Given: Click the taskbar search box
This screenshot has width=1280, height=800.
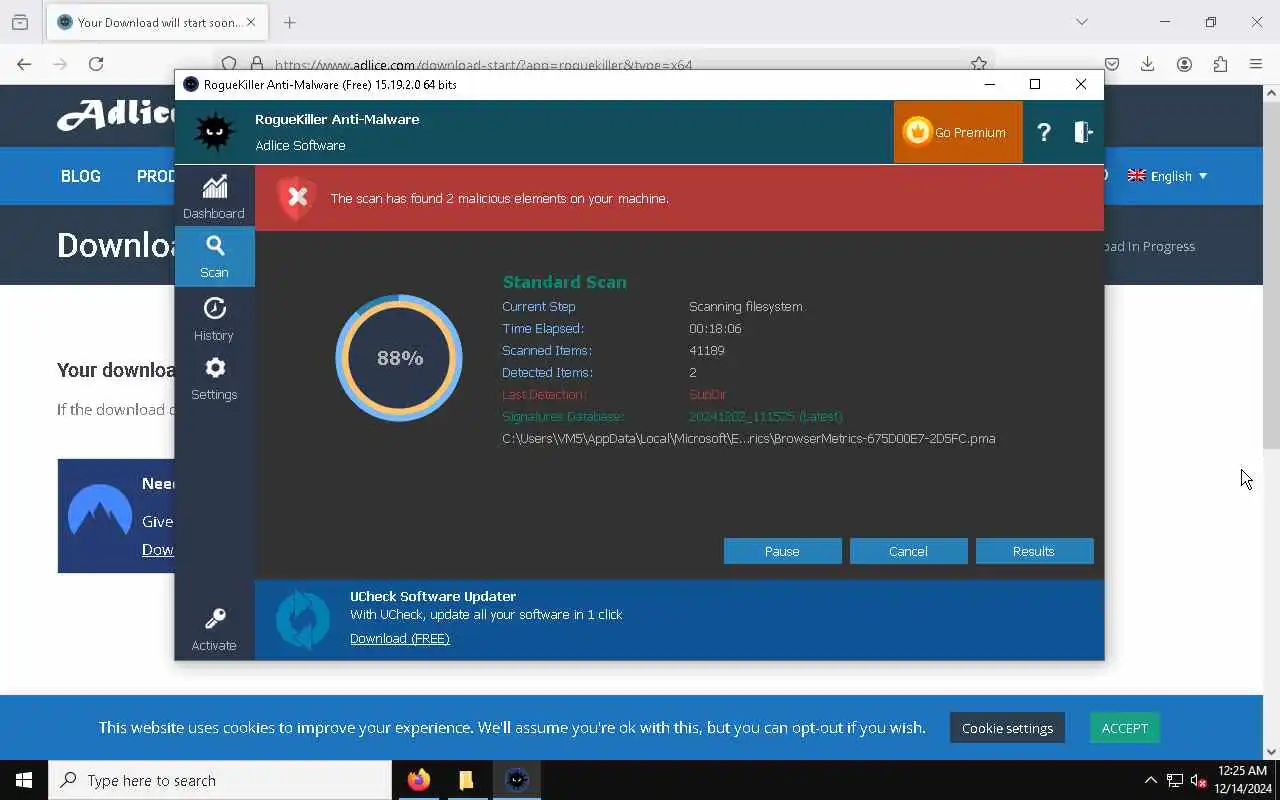Looking at the screenshot, I should click(x=220, y=780).
